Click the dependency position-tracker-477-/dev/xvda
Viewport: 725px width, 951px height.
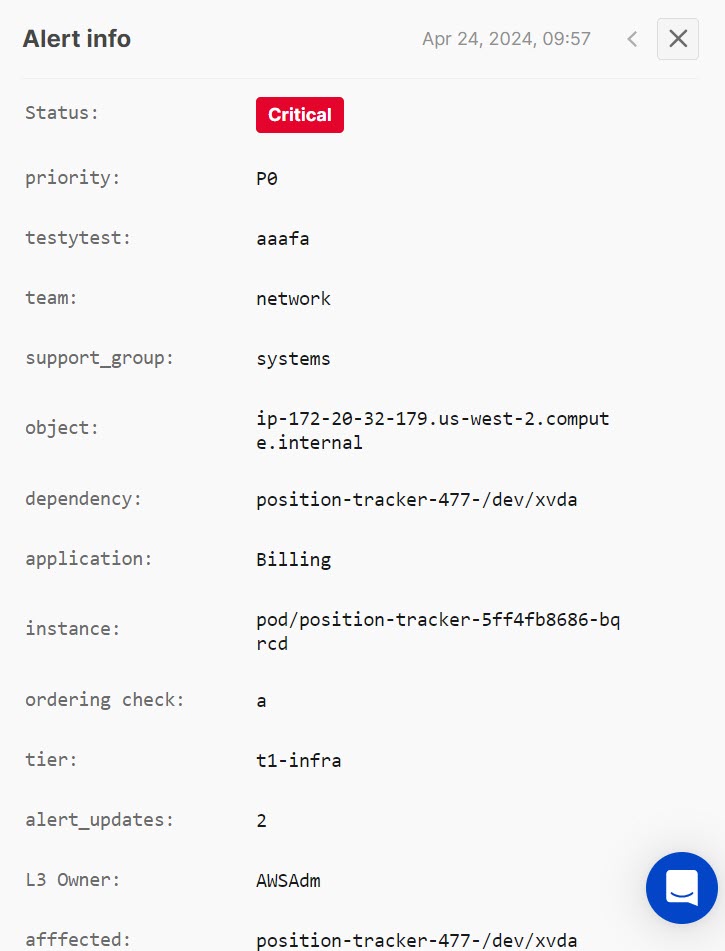(x=417, y=499)
